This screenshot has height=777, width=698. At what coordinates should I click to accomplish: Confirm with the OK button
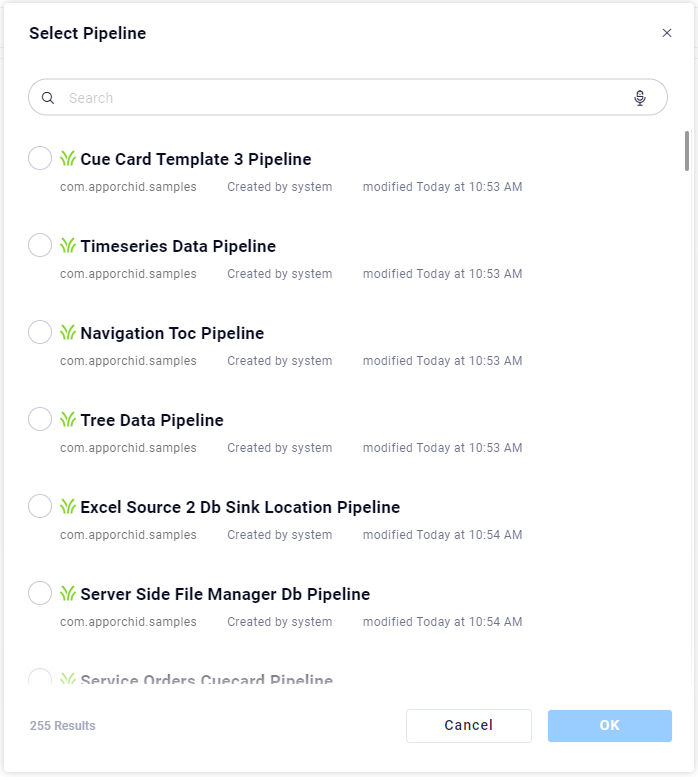609,726
